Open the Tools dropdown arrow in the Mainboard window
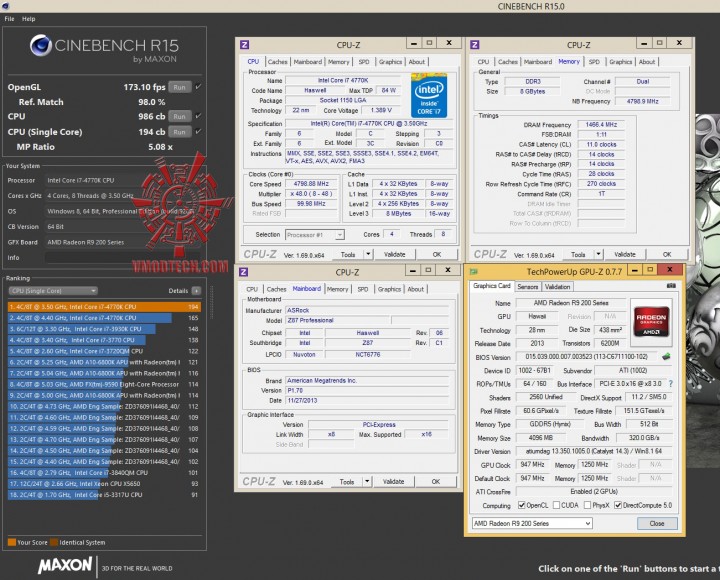 [367, 481]
